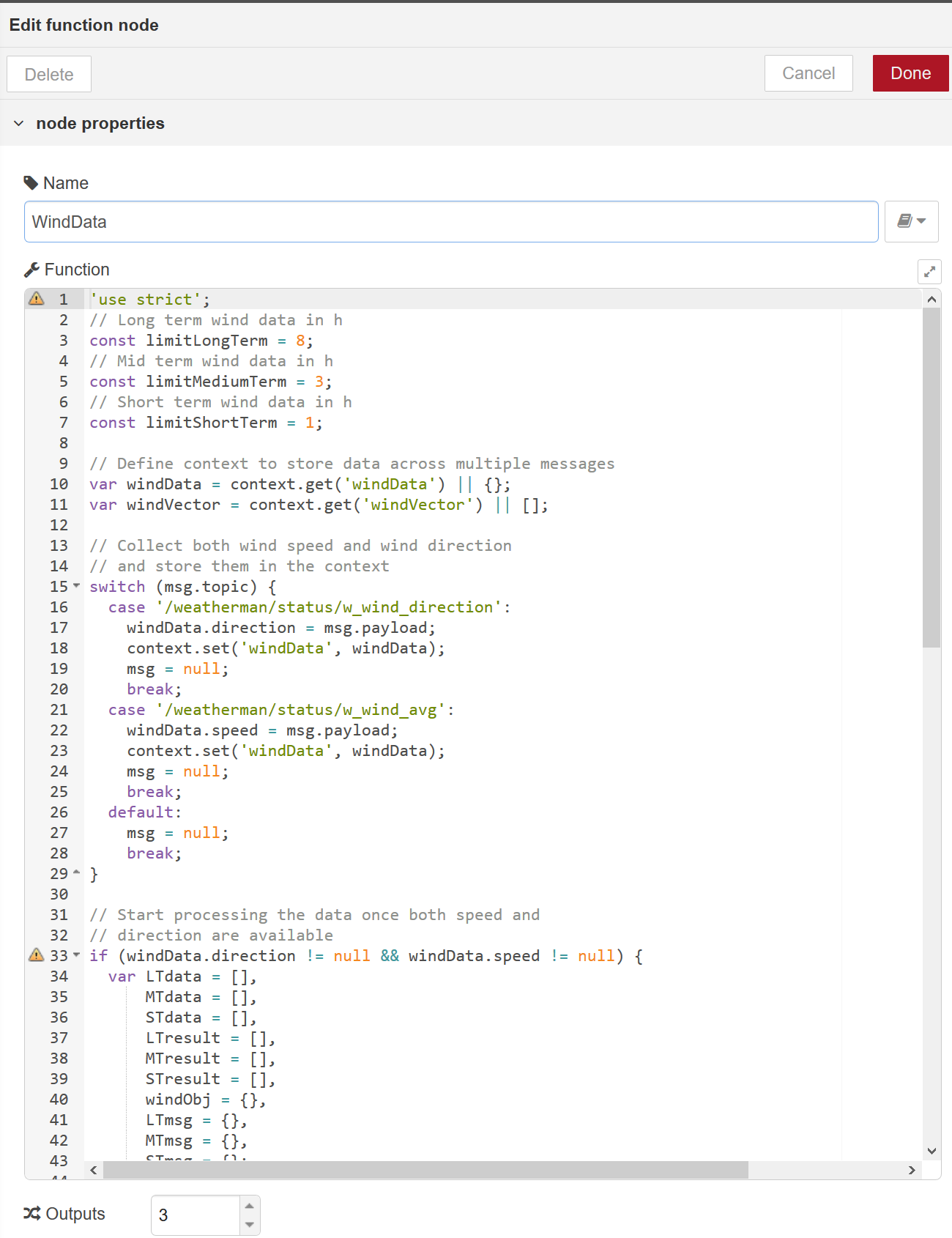This screenshot has height=1238, width=952.
Task: Fold the if block at line 33
Action: click(x=77, y=955)
